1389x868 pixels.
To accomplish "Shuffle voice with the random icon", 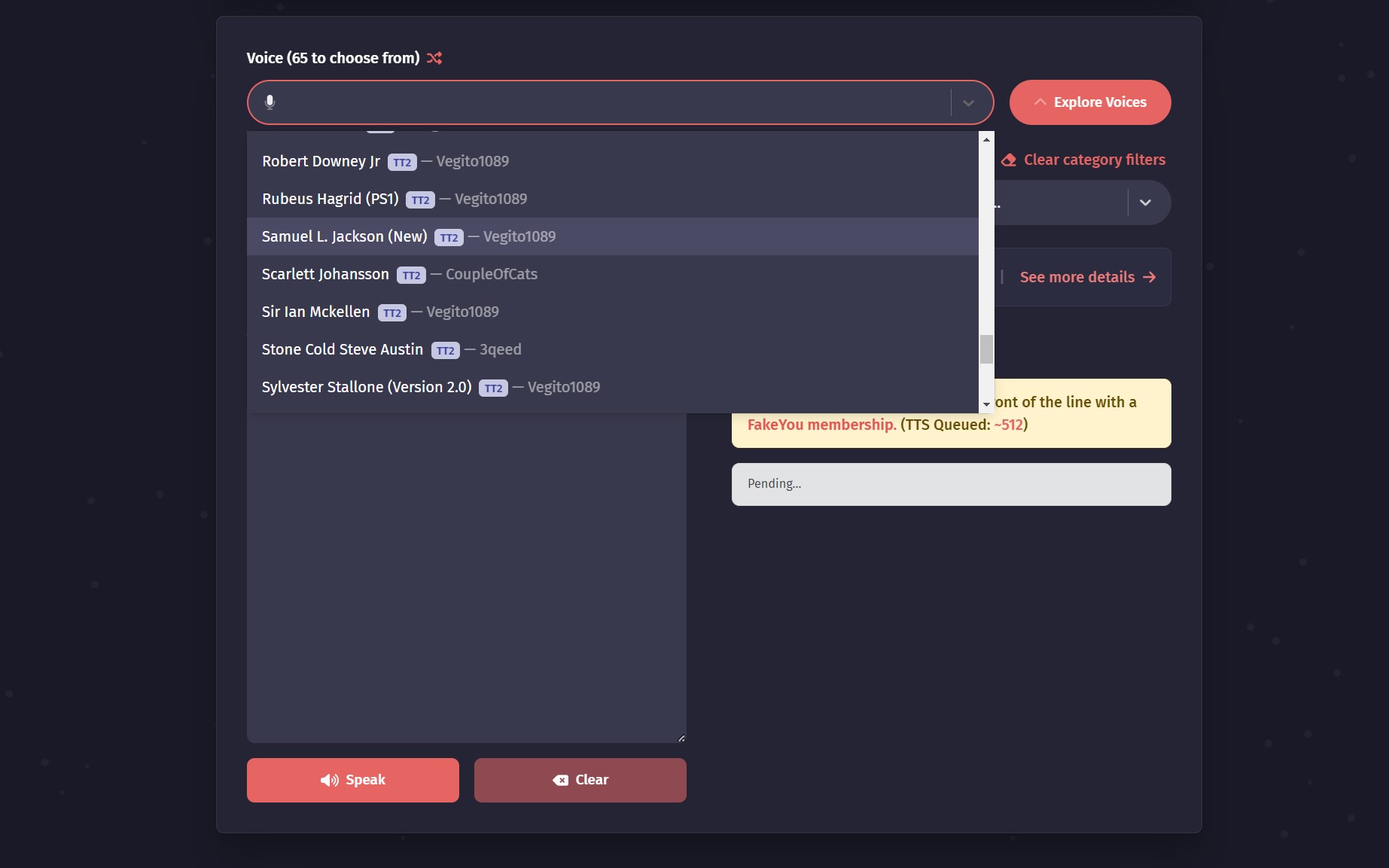I will (x=434, y=58).
